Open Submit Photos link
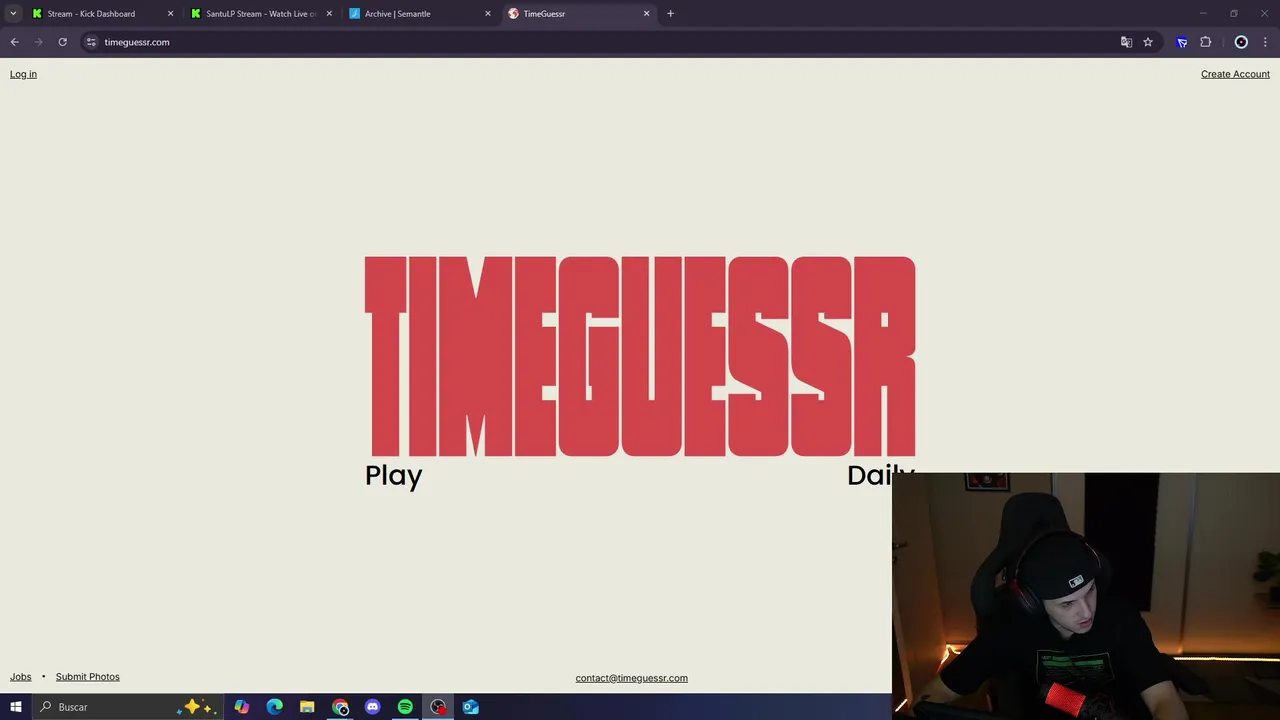The image size is (1280, 720). 87,677
